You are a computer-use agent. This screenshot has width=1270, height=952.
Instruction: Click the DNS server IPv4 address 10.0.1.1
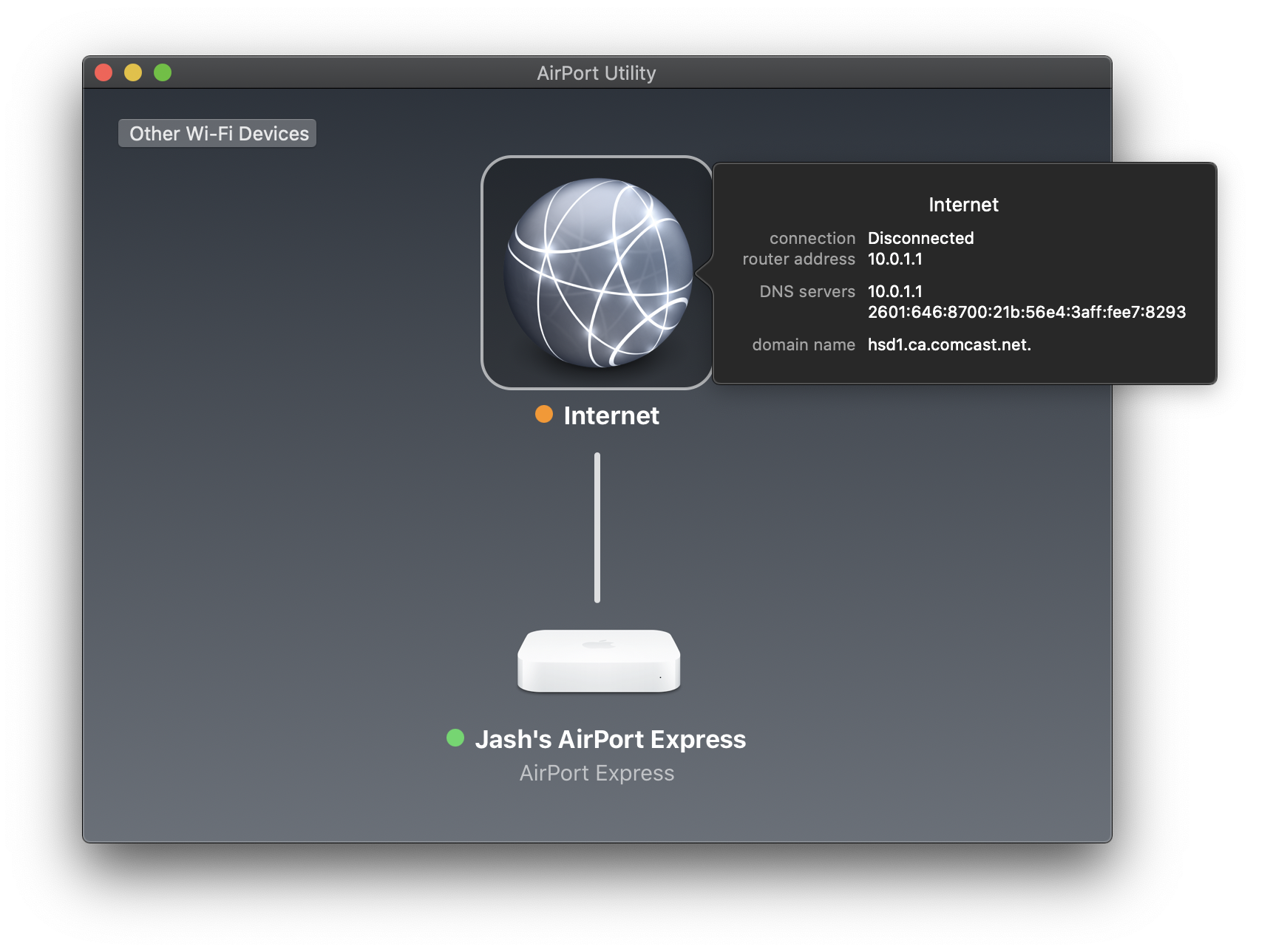click(x=894, y=291)
